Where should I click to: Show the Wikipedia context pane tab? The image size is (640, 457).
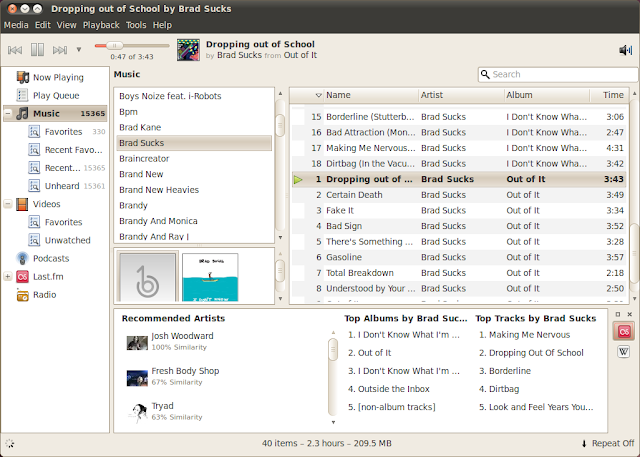[x=623, y=351]
